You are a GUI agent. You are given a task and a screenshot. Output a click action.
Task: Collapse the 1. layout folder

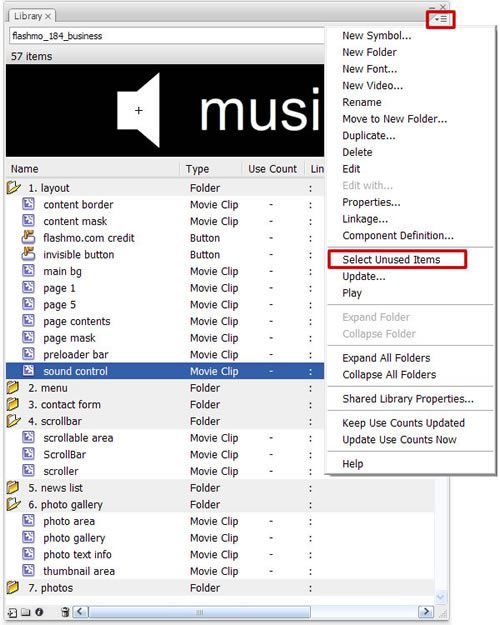(13, 187)
